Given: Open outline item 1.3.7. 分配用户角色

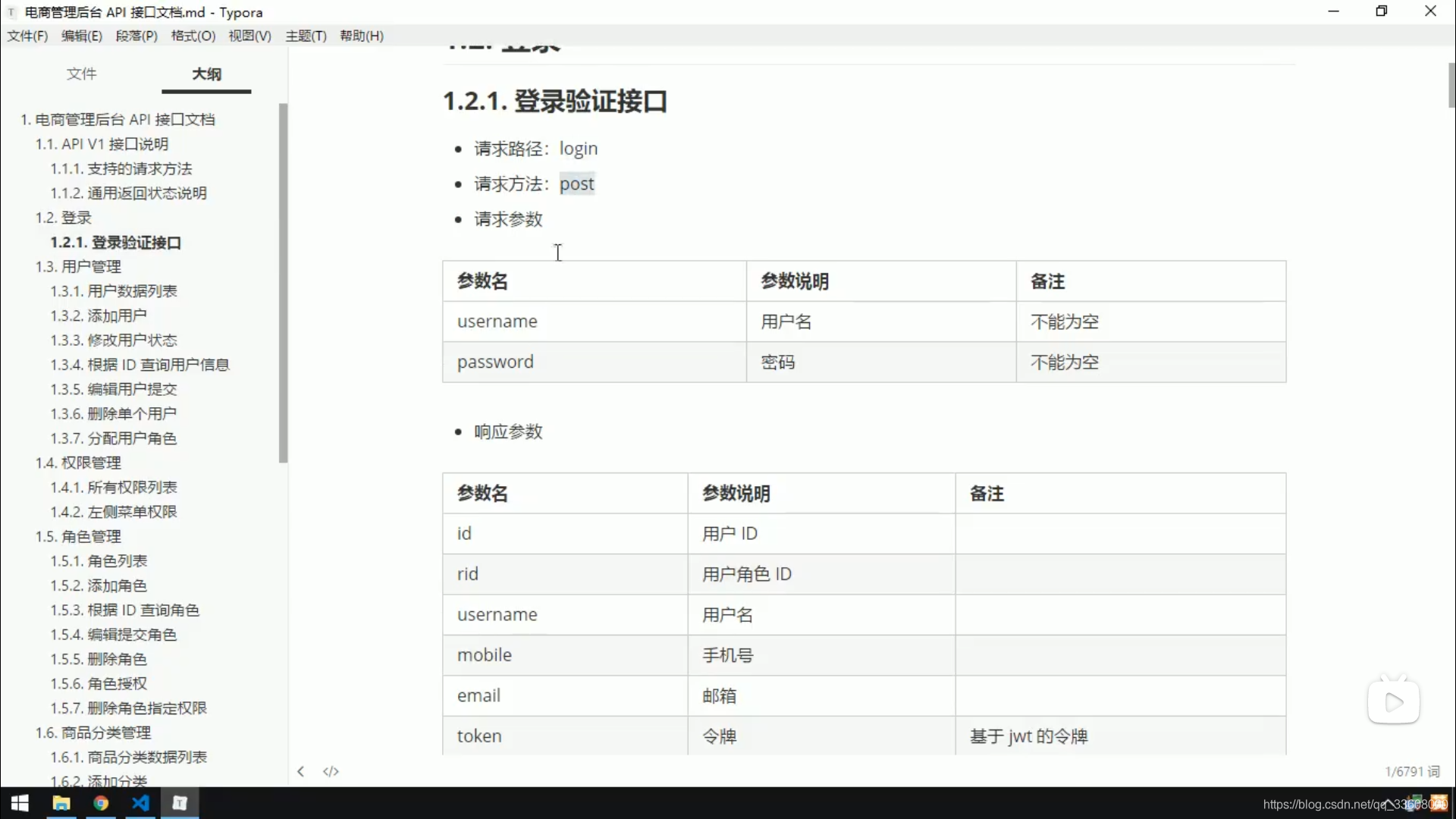Looking at the screenshot, I should click(114, 438).
